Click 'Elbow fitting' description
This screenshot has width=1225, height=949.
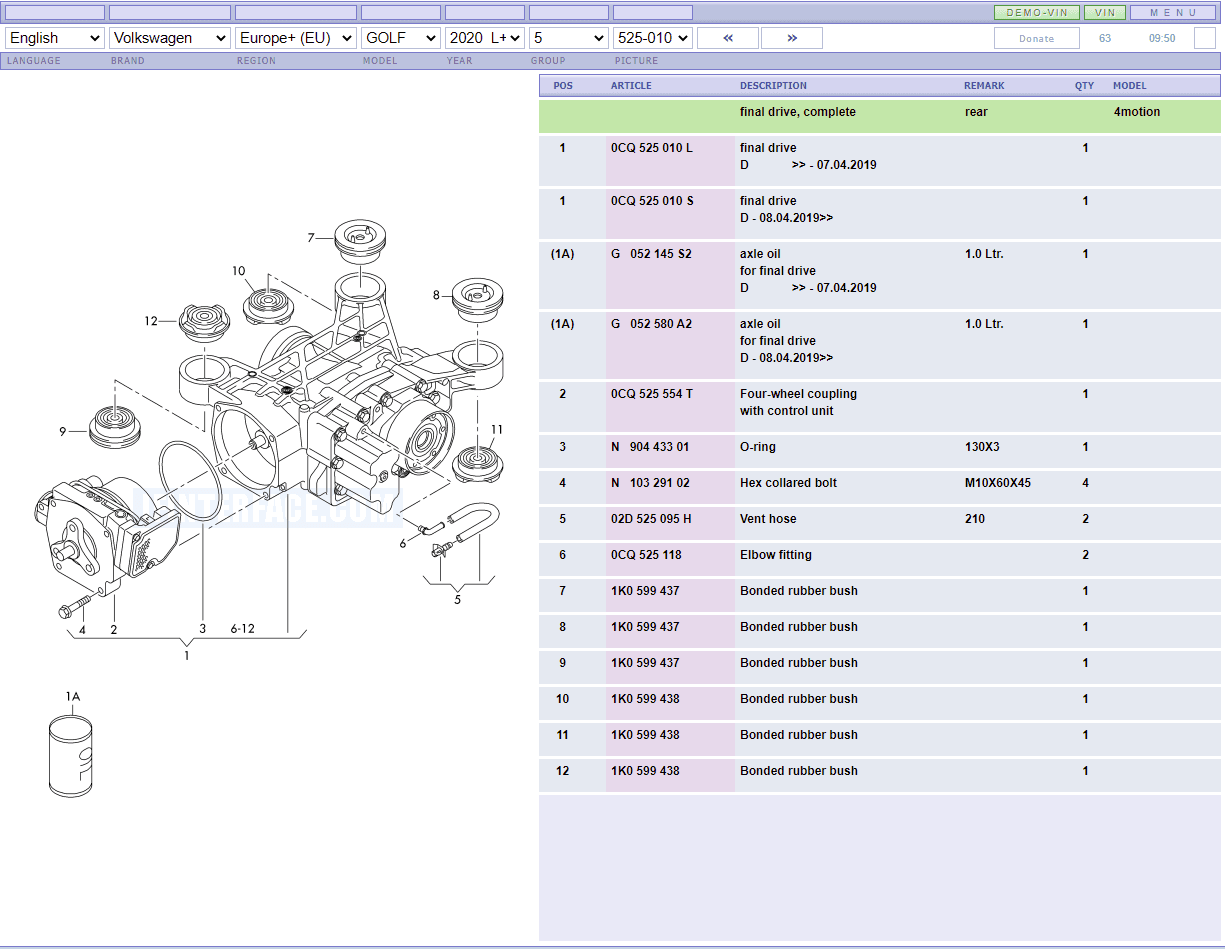click(776, 555)
